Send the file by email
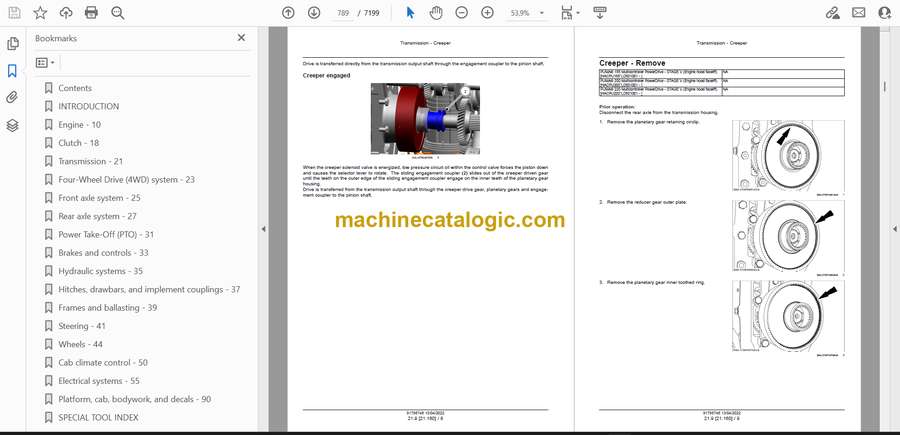 tap(859, 13)
